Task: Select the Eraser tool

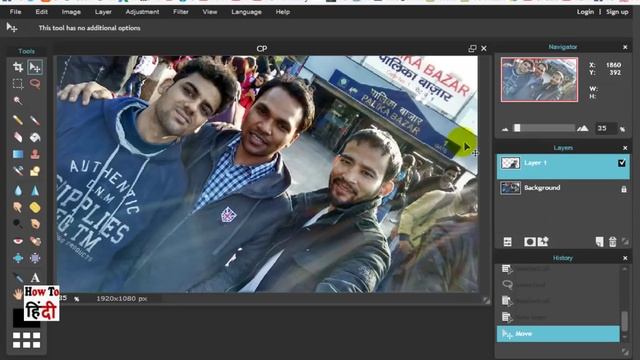Action: pos(18,137)
